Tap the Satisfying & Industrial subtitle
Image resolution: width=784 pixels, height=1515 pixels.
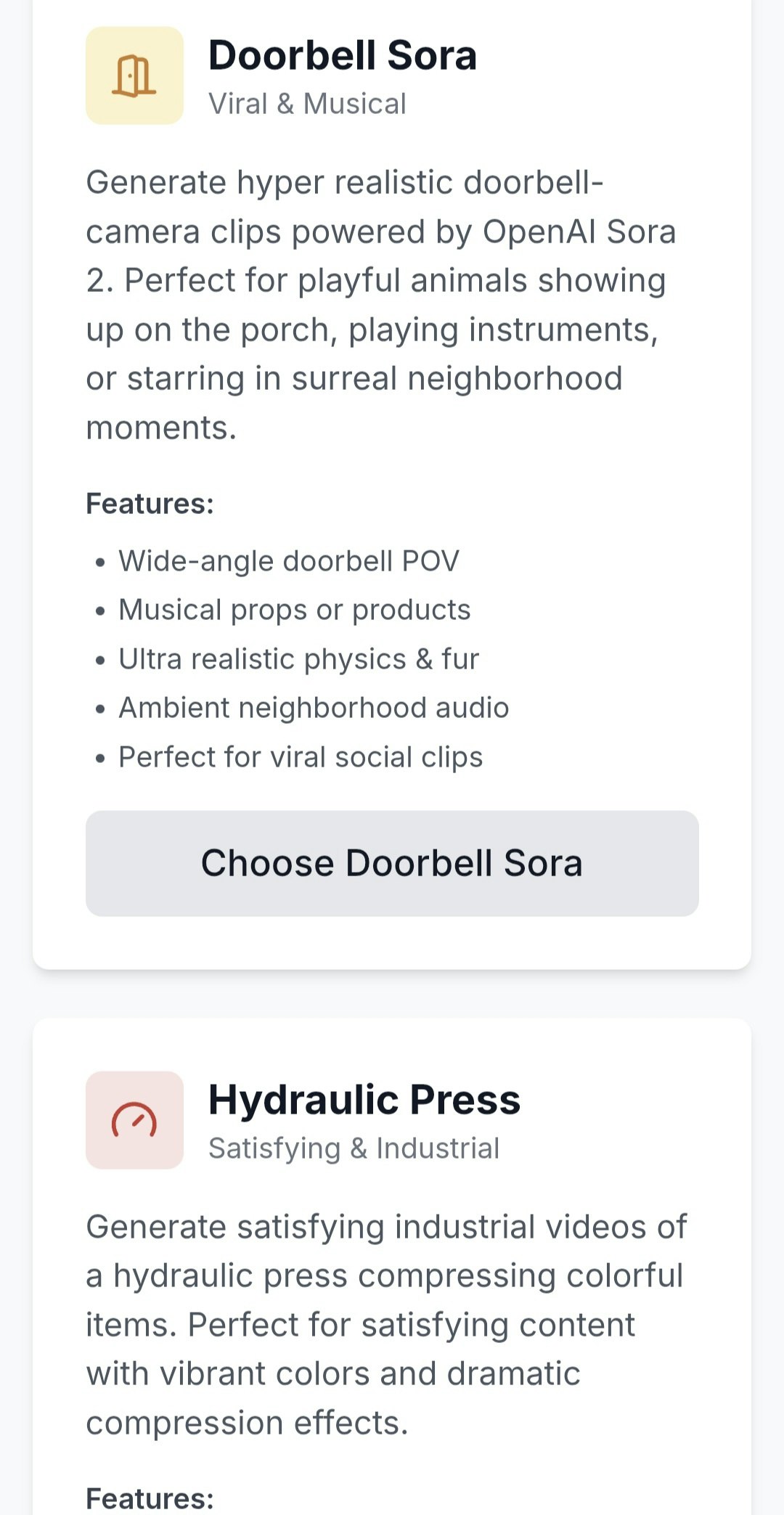click(x=354, y=1148)
